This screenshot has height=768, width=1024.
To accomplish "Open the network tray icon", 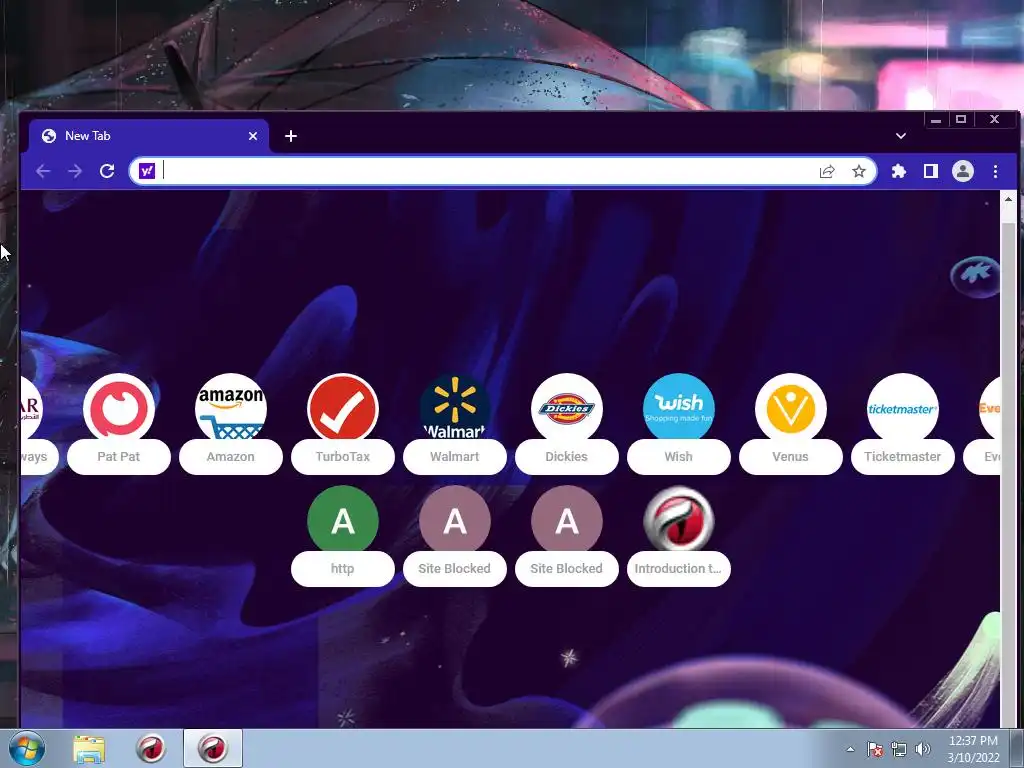I will click(899, 749).
